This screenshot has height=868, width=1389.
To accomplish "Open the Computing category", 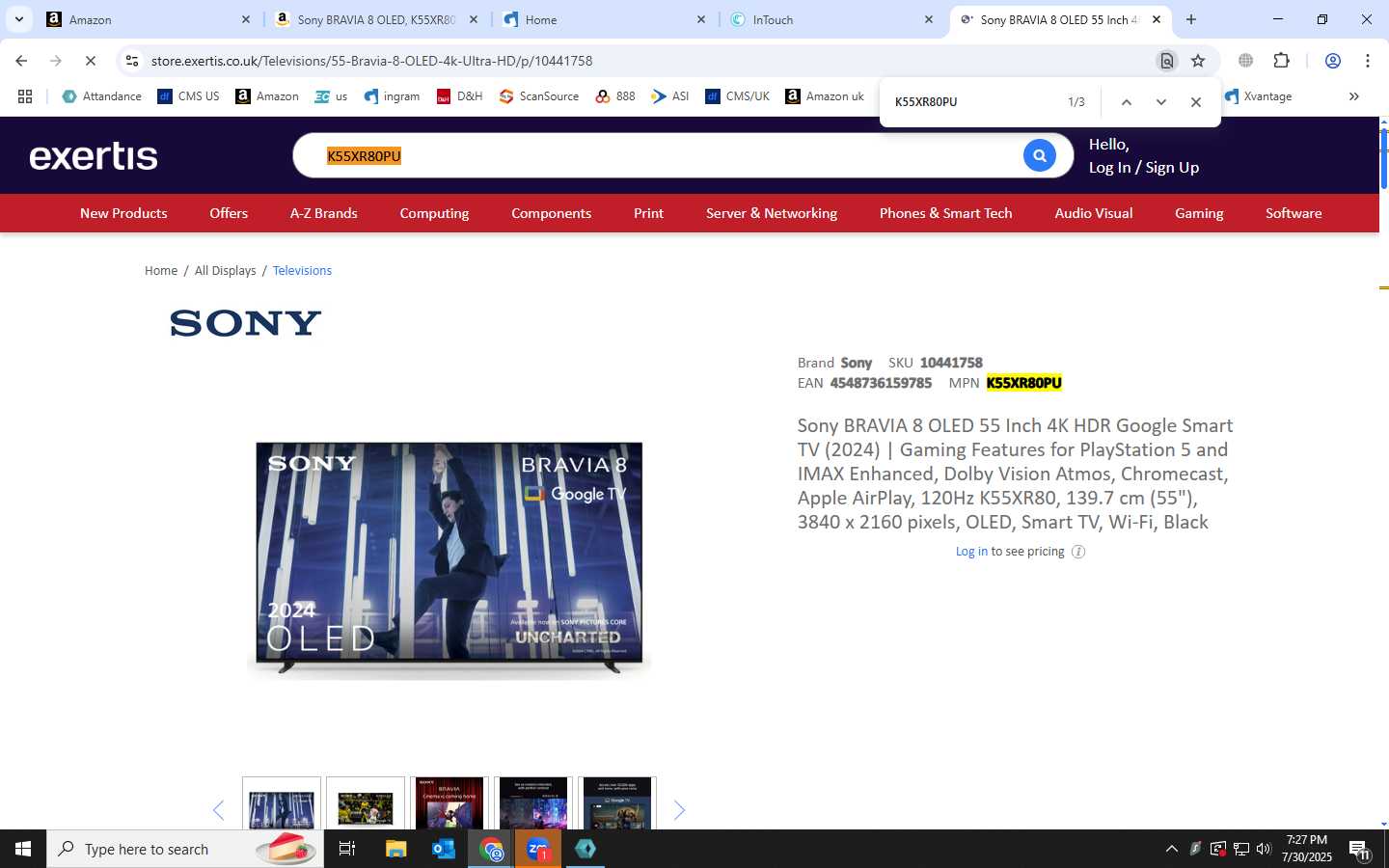I will pos(434,213).
